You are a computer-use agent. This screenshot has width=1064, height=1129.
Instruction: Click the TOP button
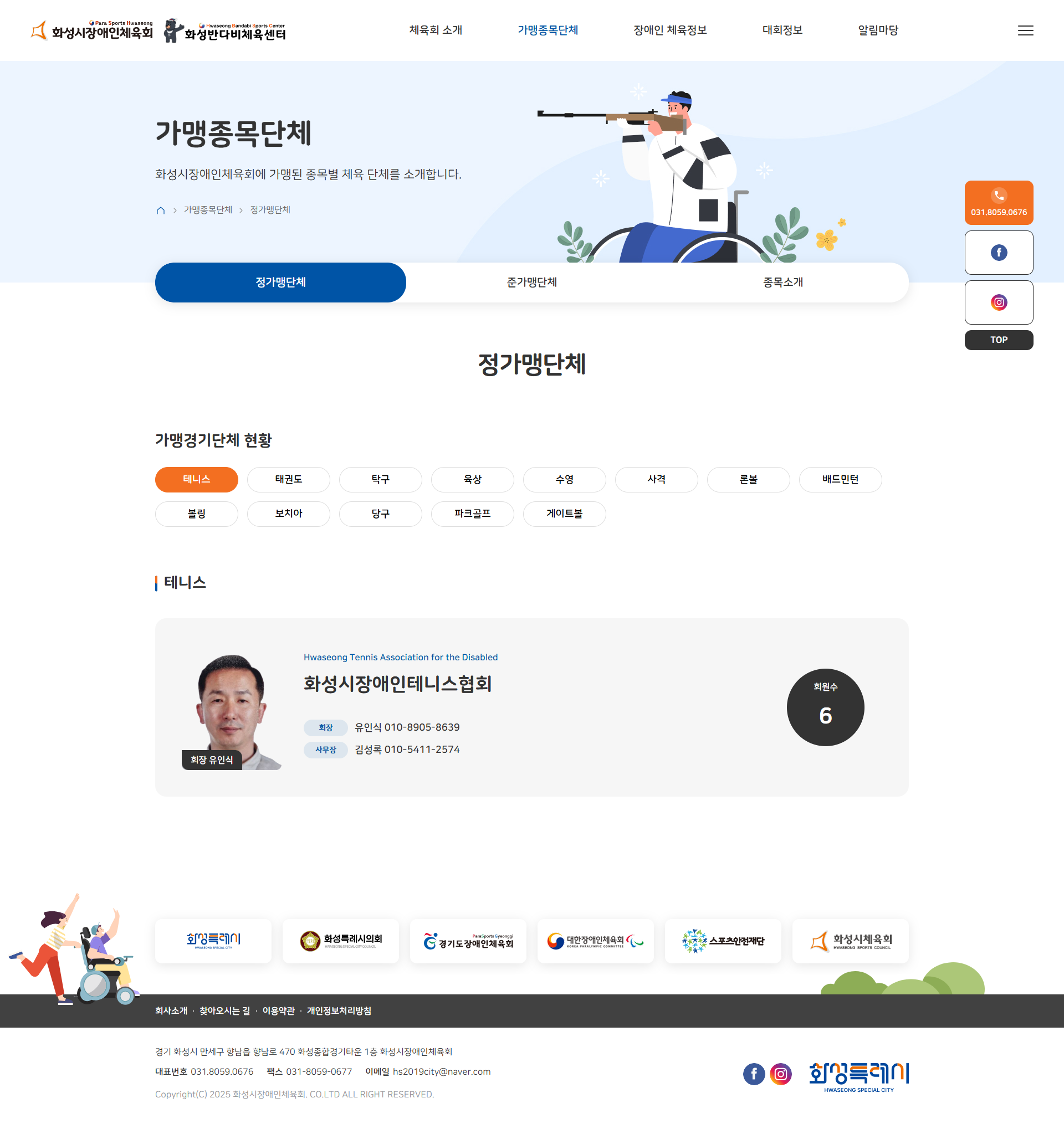[x=998, y=340]
